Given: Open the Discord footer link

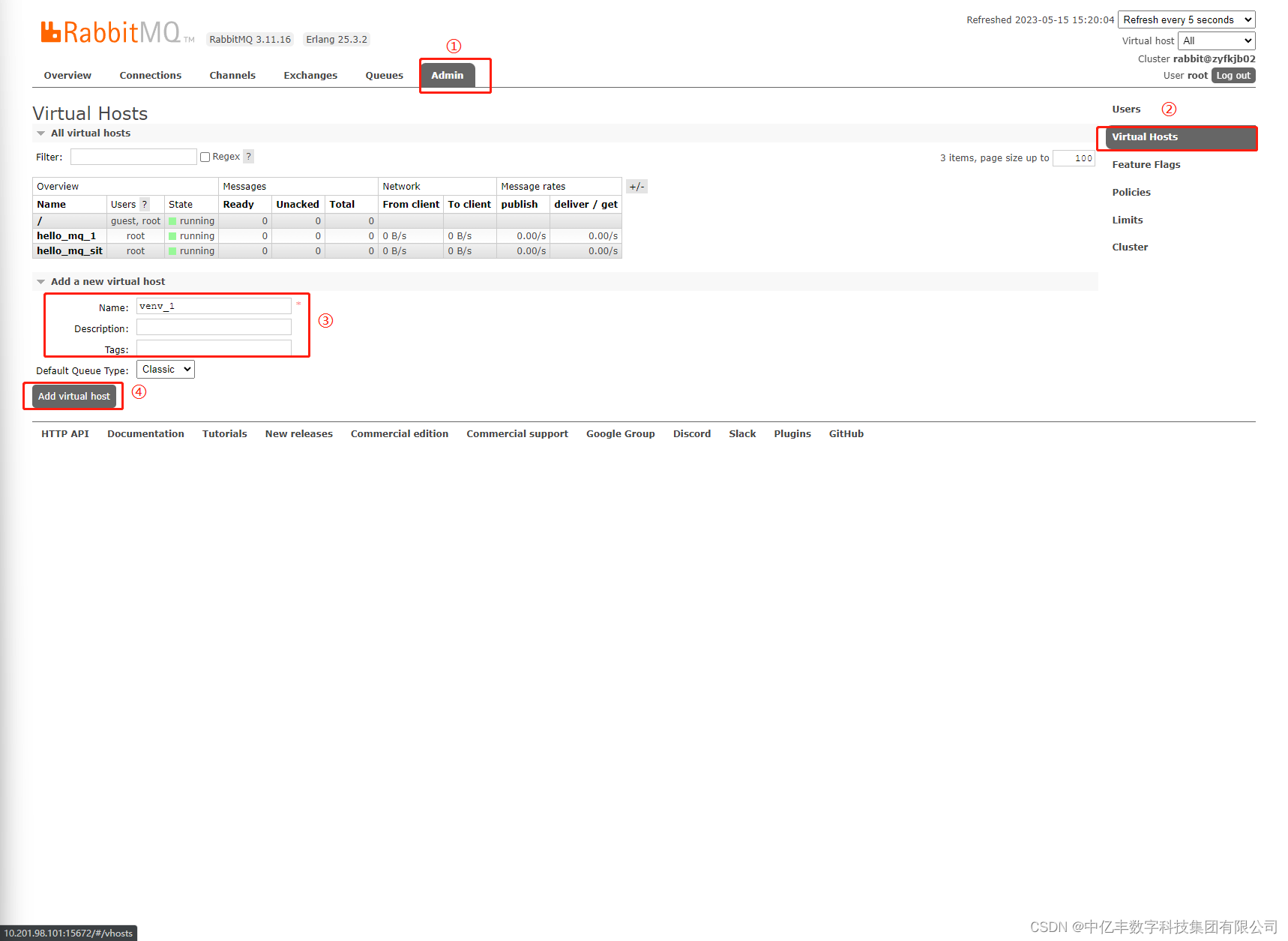Looking at the screenshot, I should [x=692, y=434].
